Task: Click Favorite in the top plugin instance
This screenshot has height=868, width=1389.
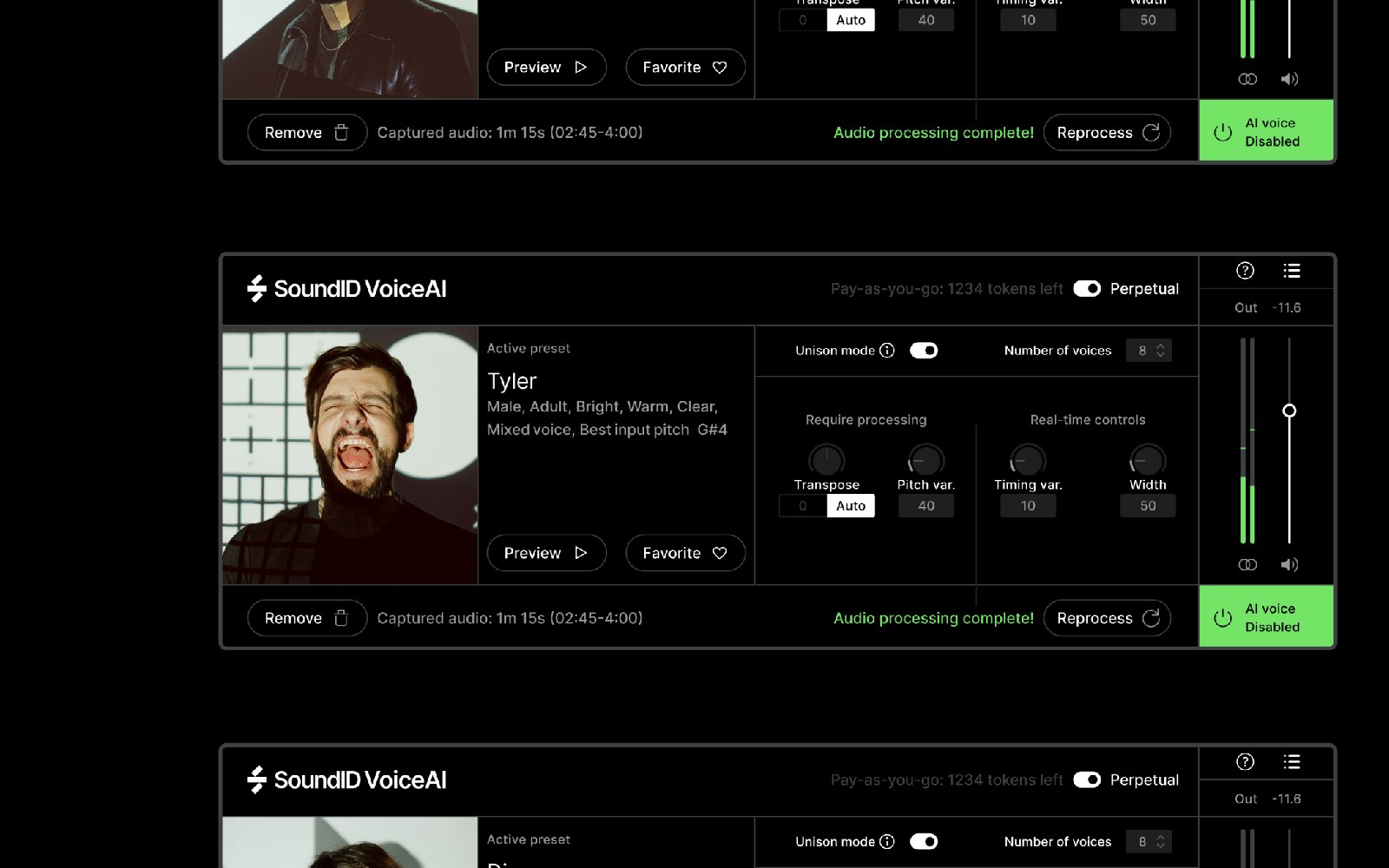Action: (685, 67)
